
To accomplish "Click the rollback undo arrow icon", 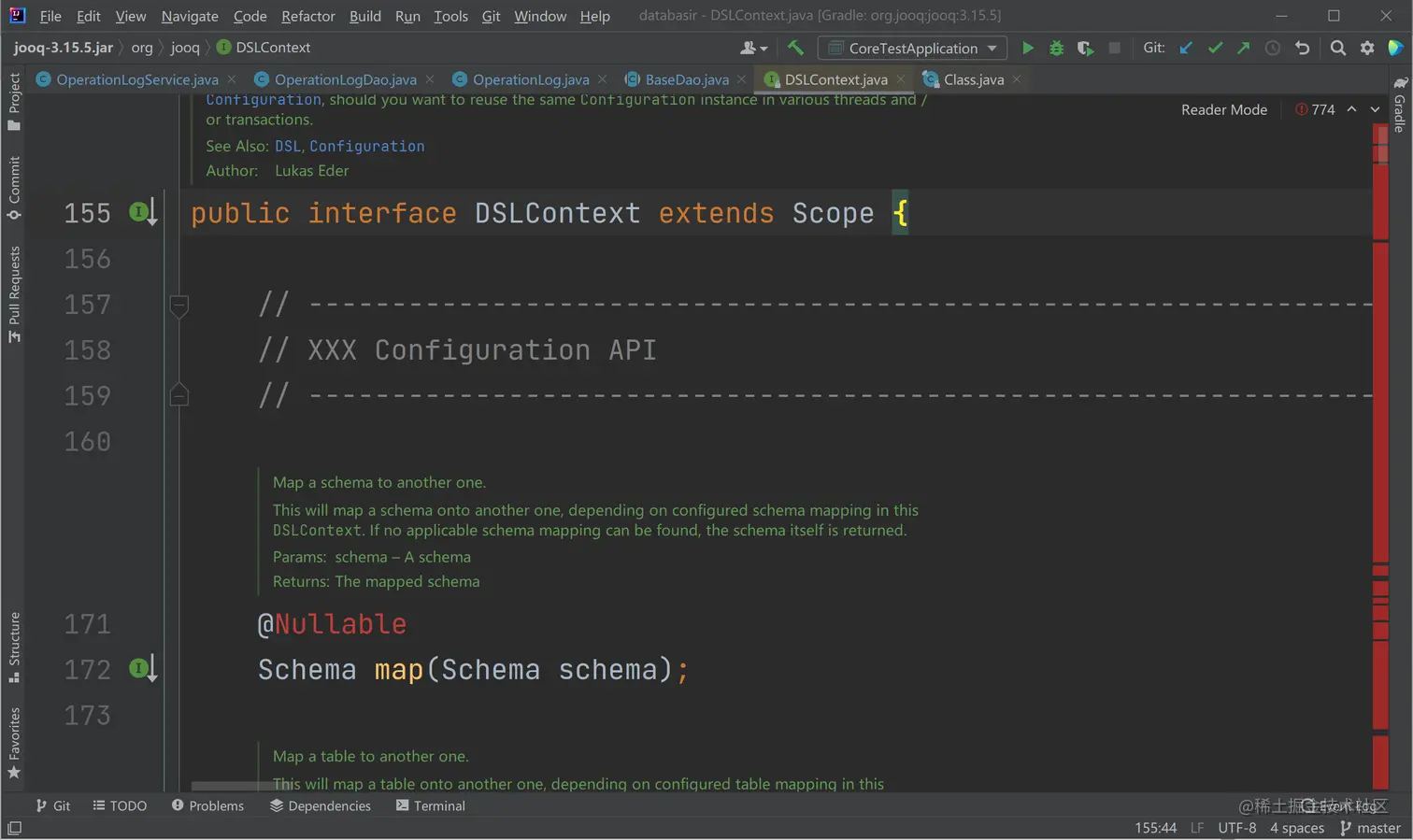I will [x=1302, y=48].
